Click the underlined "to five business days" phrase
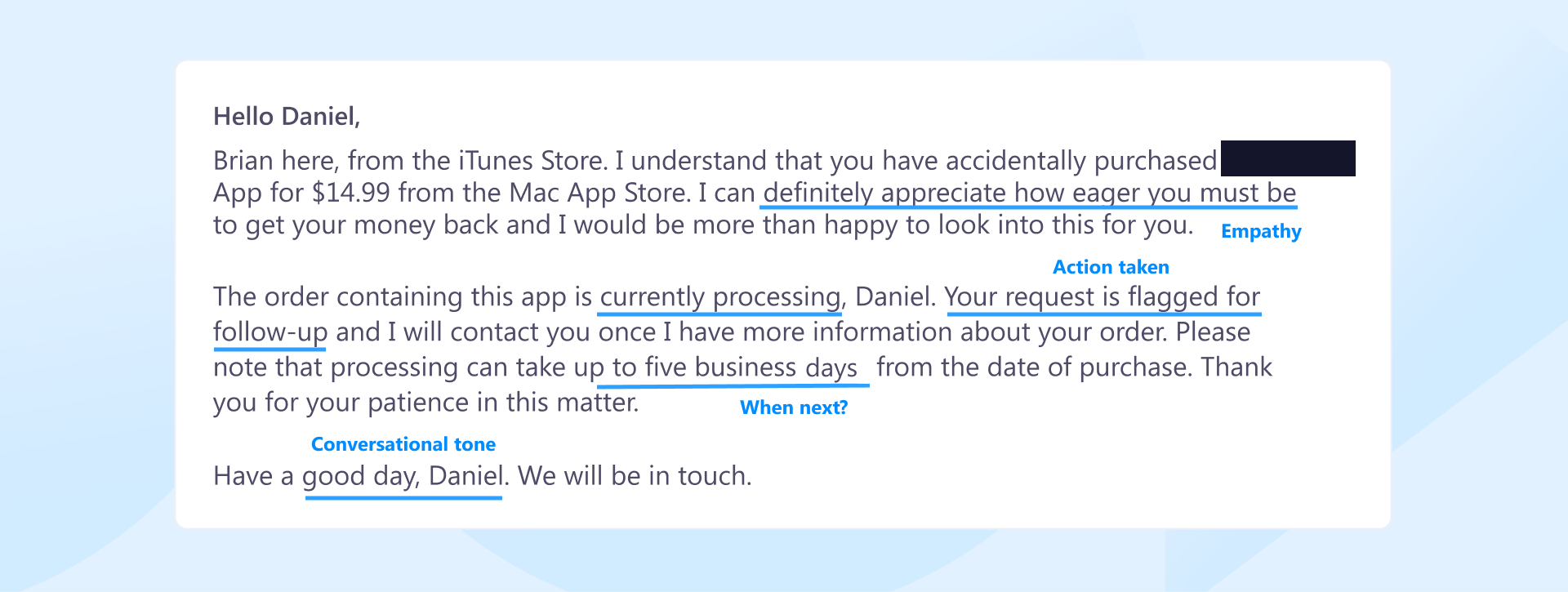1568x592 pixels. [734, 367]
